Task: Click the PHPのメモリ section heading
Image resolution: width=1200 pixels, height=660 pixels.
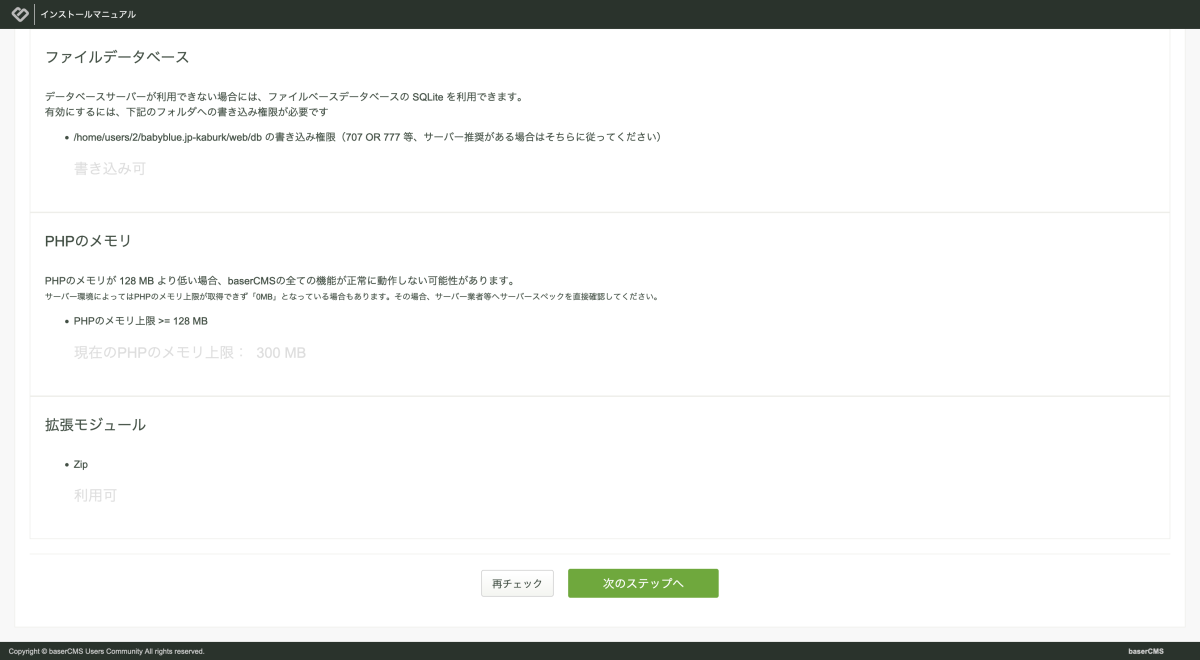Action: (88, 241)
